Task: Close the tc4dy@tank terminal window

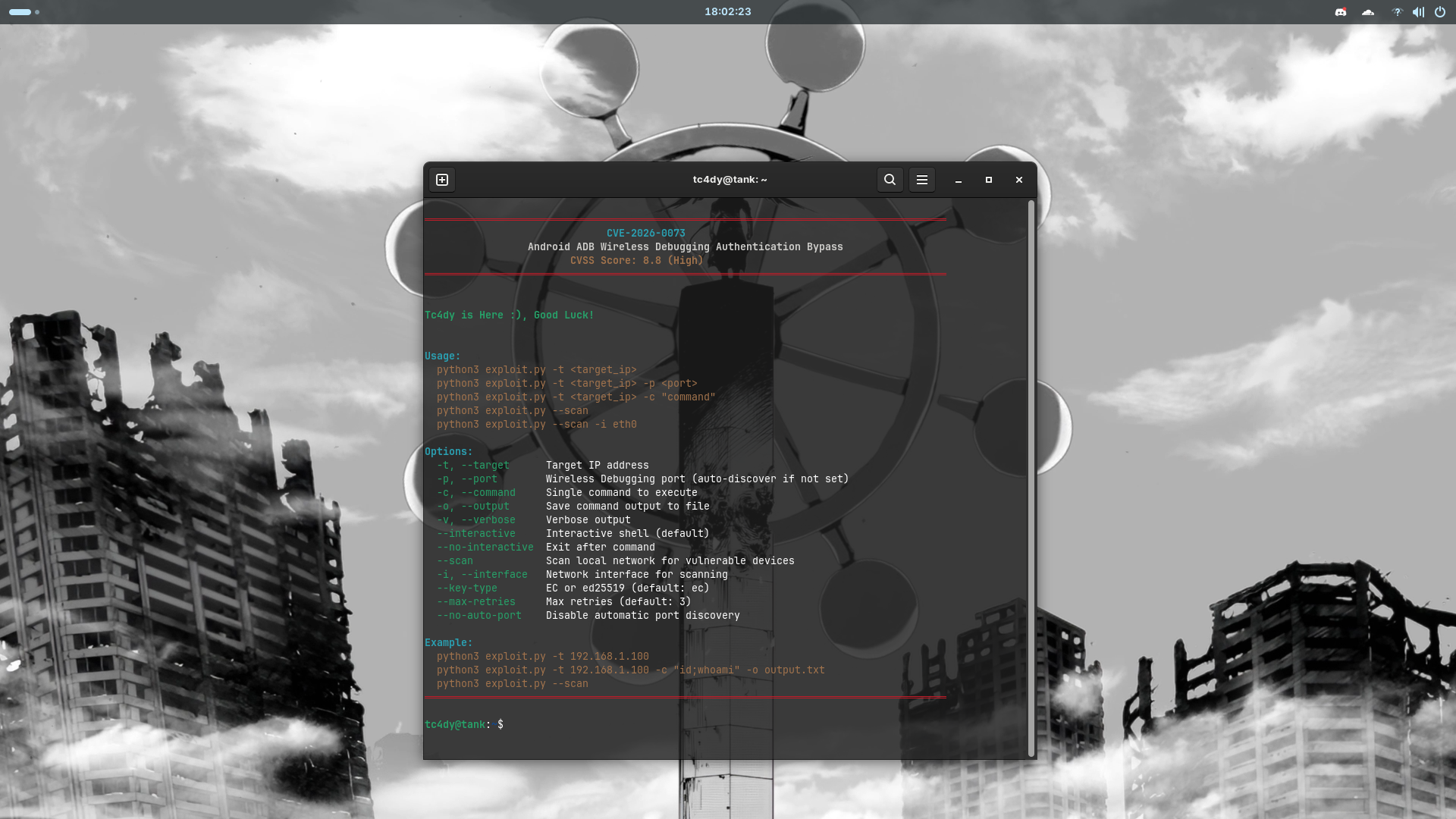Action: coord(1019,180)
